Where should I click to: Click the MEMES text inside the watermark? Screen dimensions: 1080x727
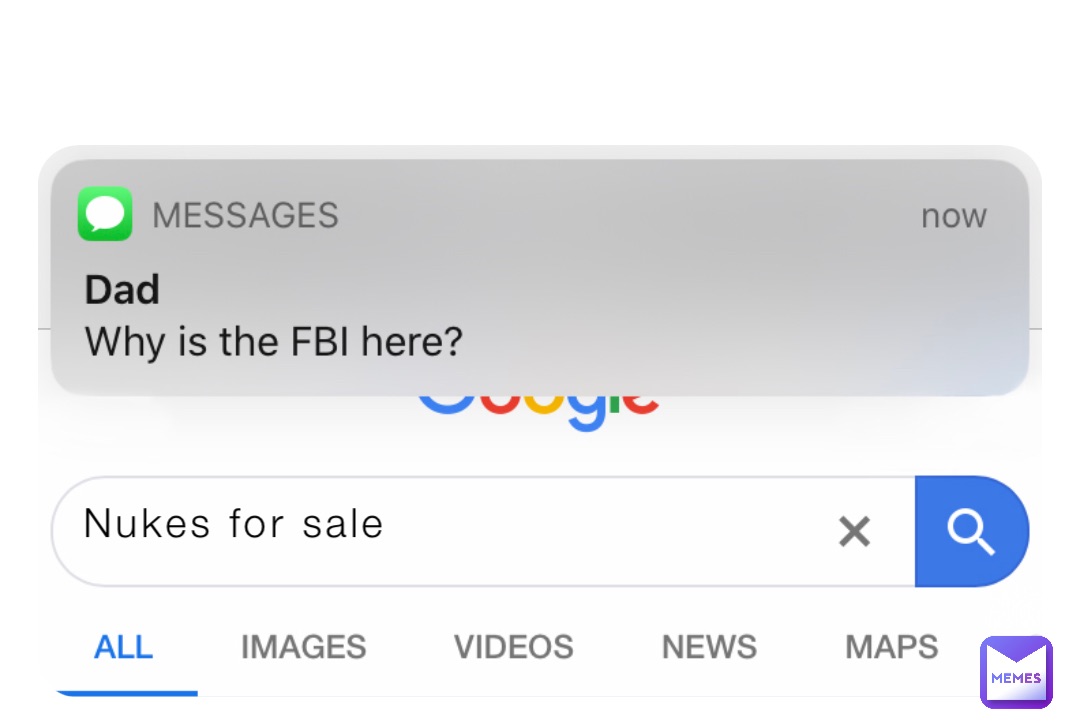click(x=1016, y=678)
